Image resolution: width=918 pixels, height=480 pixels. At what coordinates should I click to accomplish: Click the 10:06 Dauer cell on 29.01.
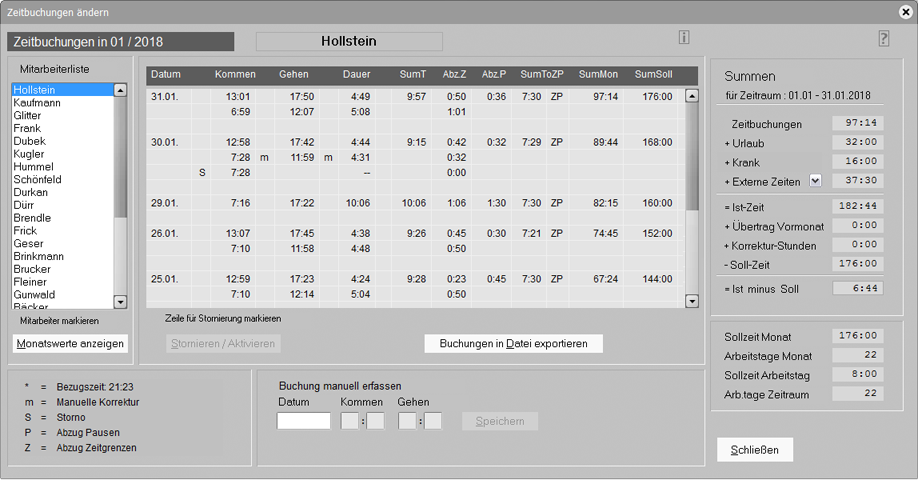tap(358, 203)
